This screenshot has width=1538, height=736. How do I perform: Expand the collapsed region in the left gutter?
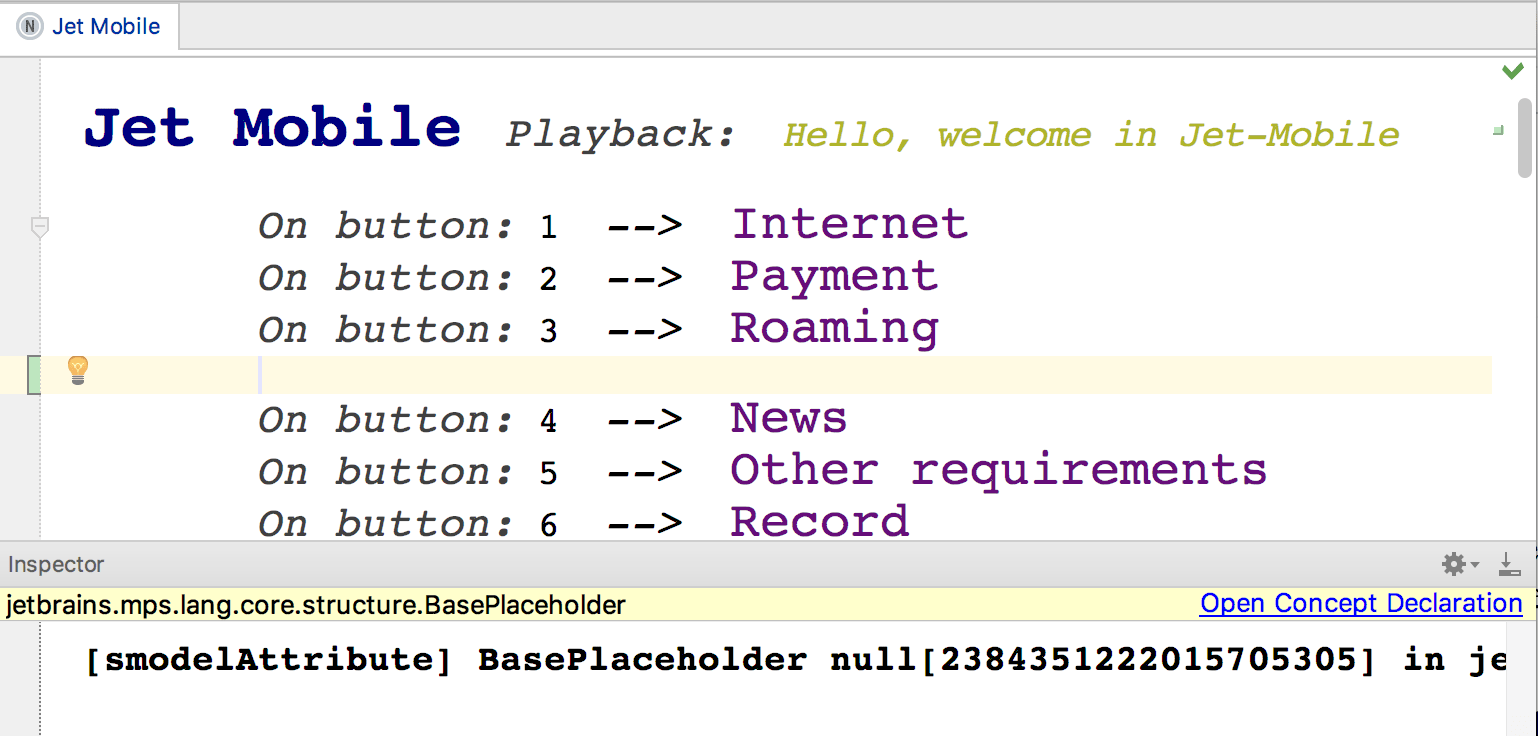(39, 226)
